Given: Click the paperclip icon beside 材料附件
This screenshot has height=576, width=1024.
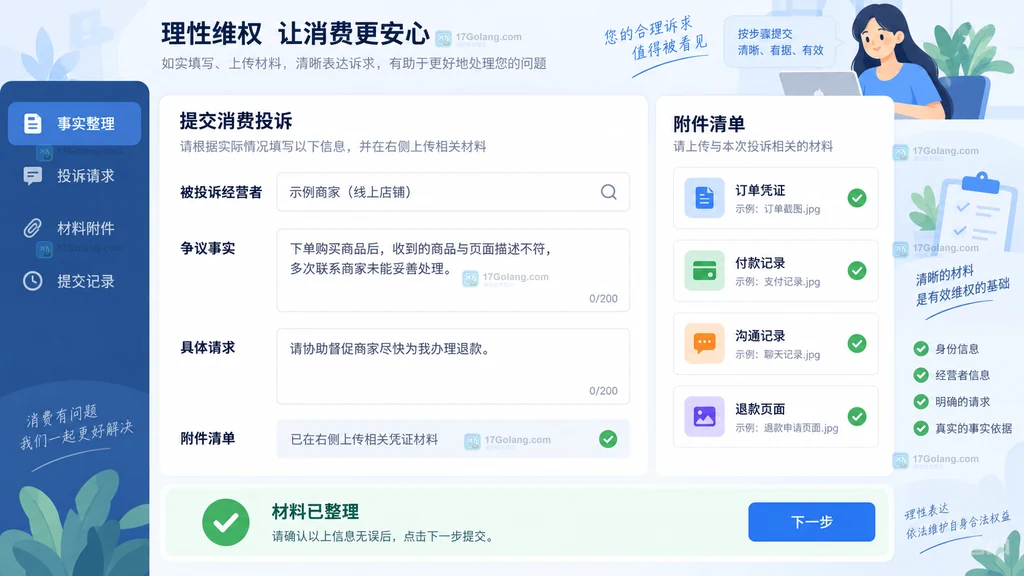Looking at the screenshot, I should 33,228.
